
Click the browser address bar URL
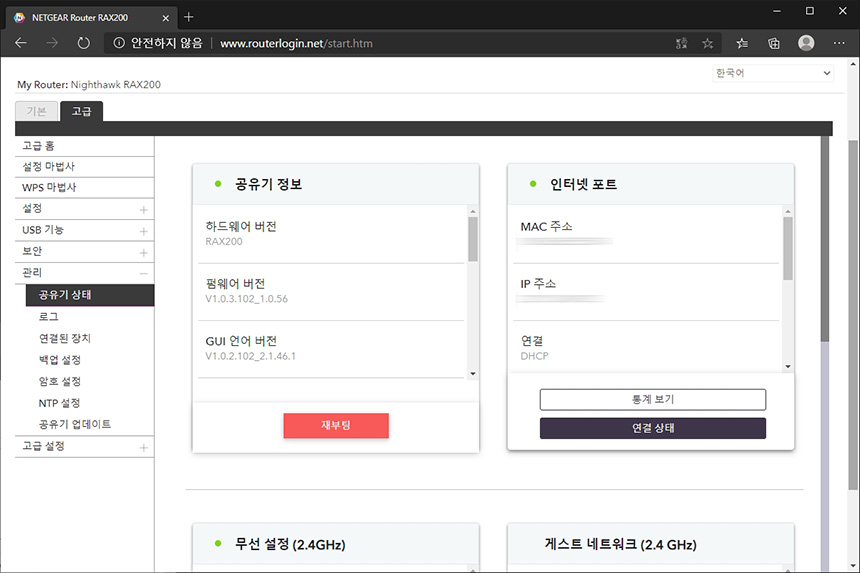[x=296, y=43]
